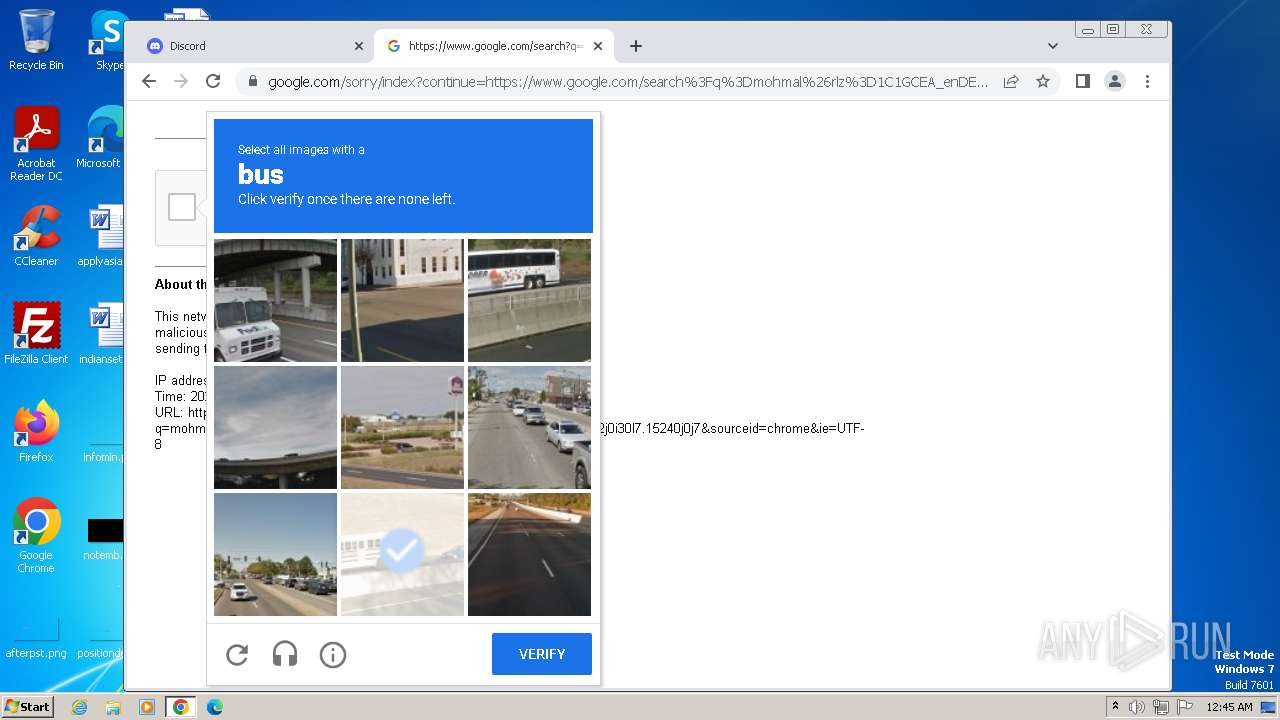Open the Chrome profile menu
The height and width of the screenshot is (720, 1280).
pos(1115,82)
